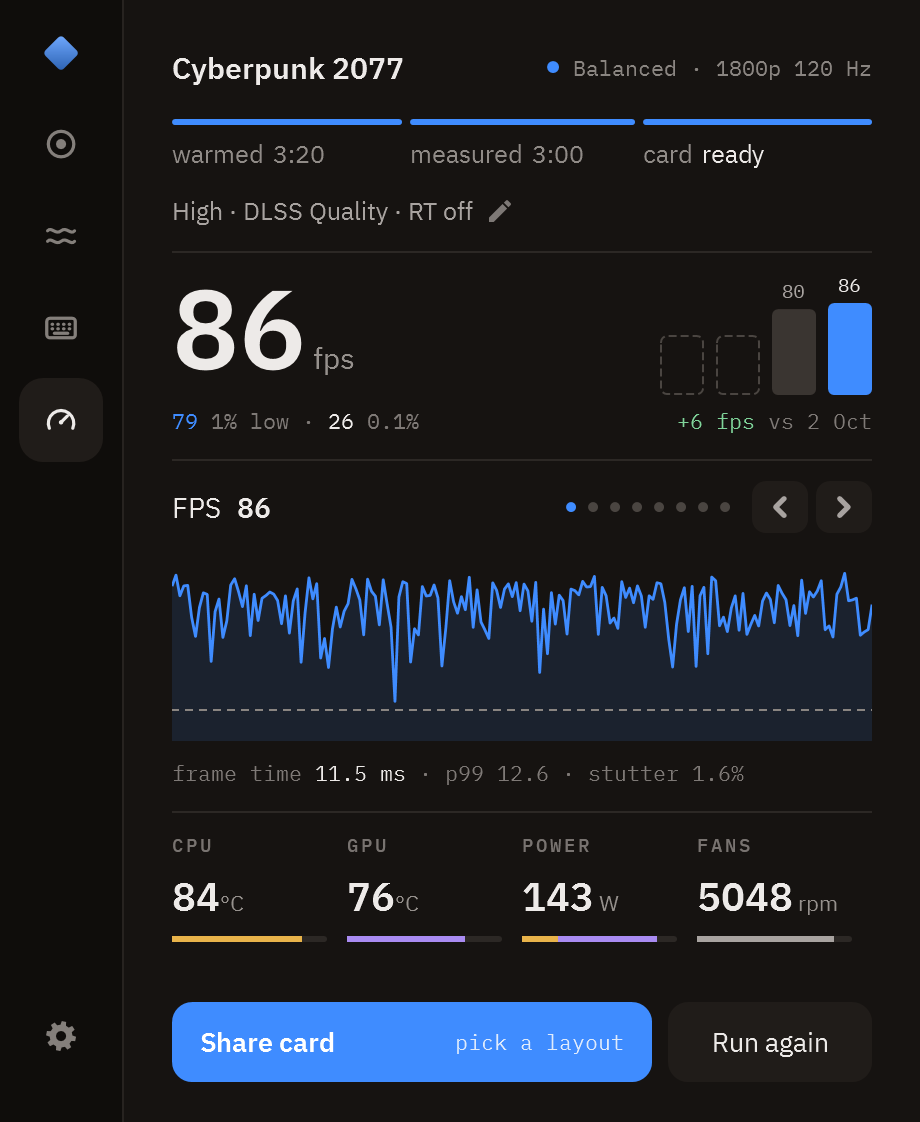Open the keyboard sidebar section

point(61,328)
